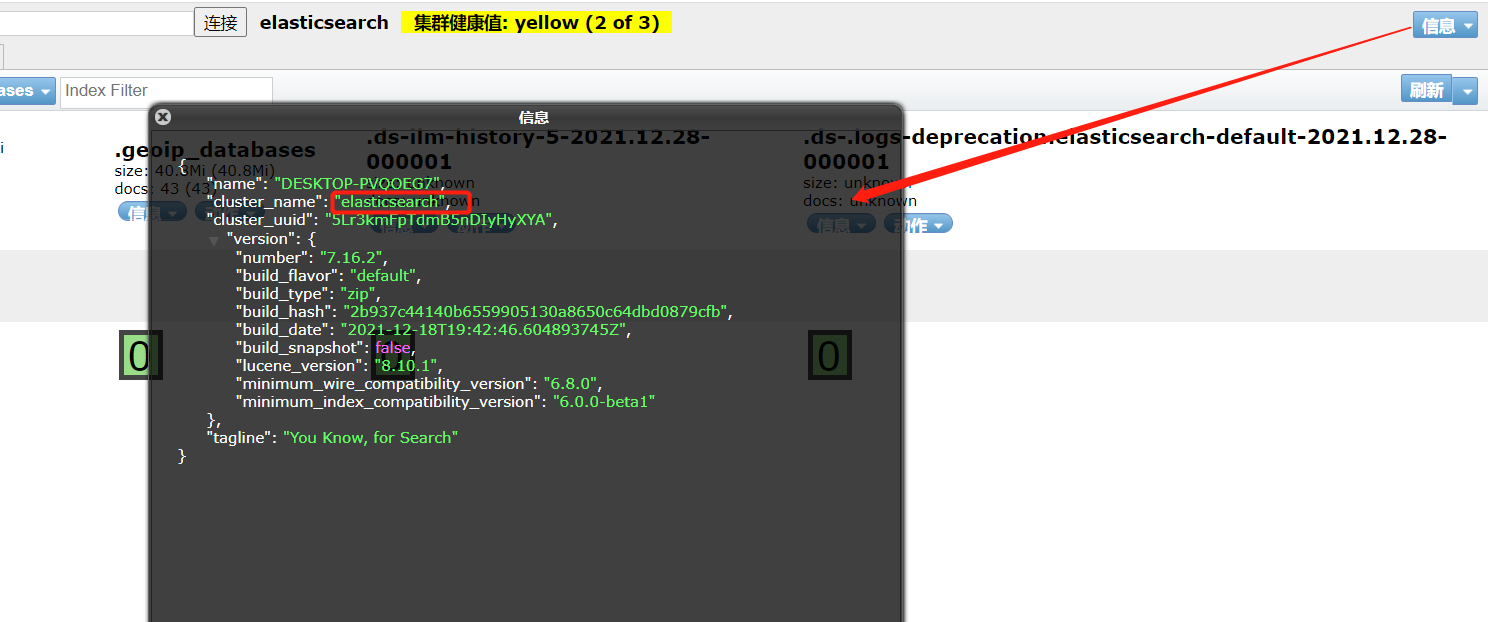
Task: Click the tagline value "You Know, for Search"
Action: coord(371,438)
